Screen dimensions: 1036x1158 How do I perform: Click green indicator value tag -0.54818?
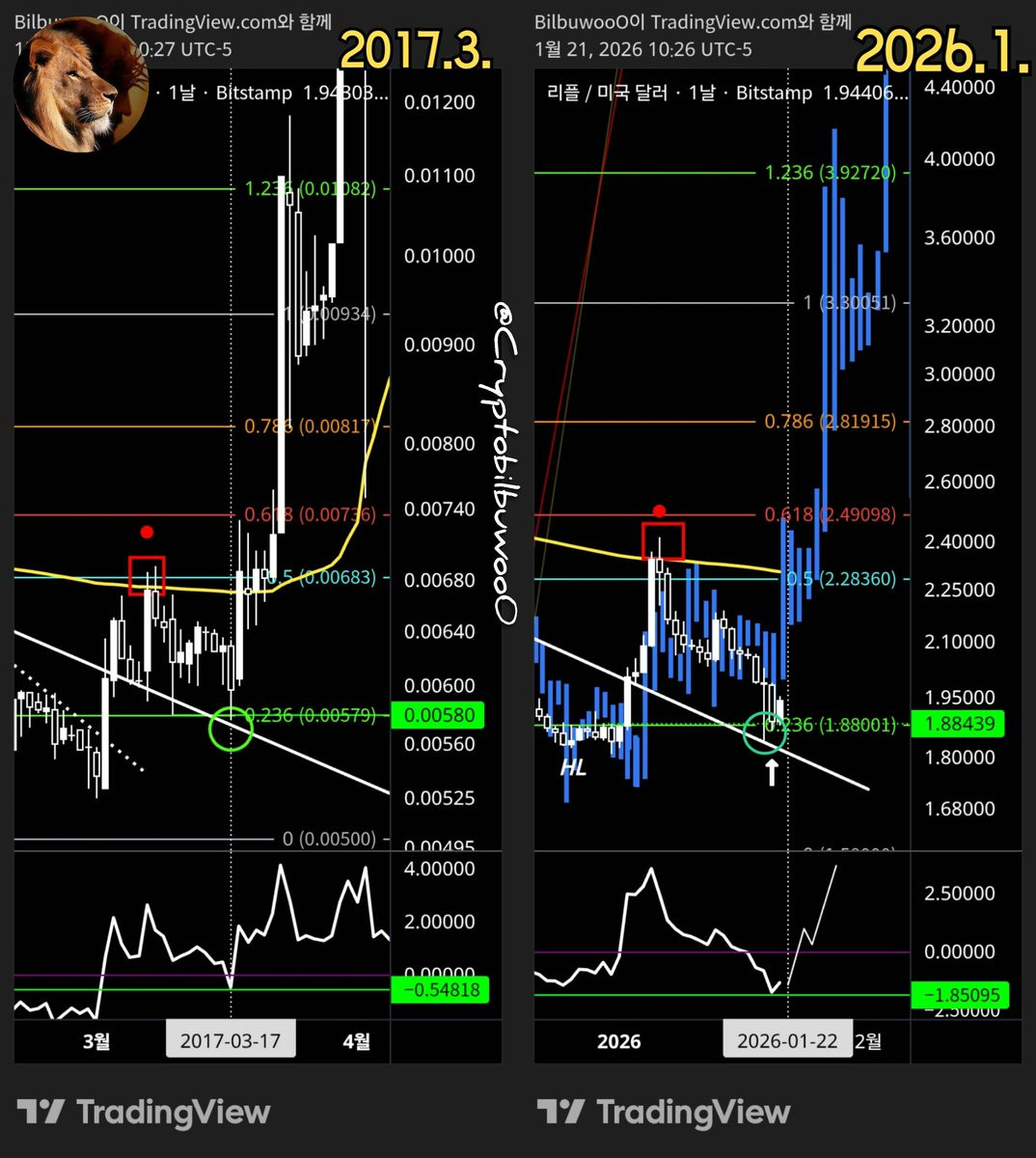[441, 990]
